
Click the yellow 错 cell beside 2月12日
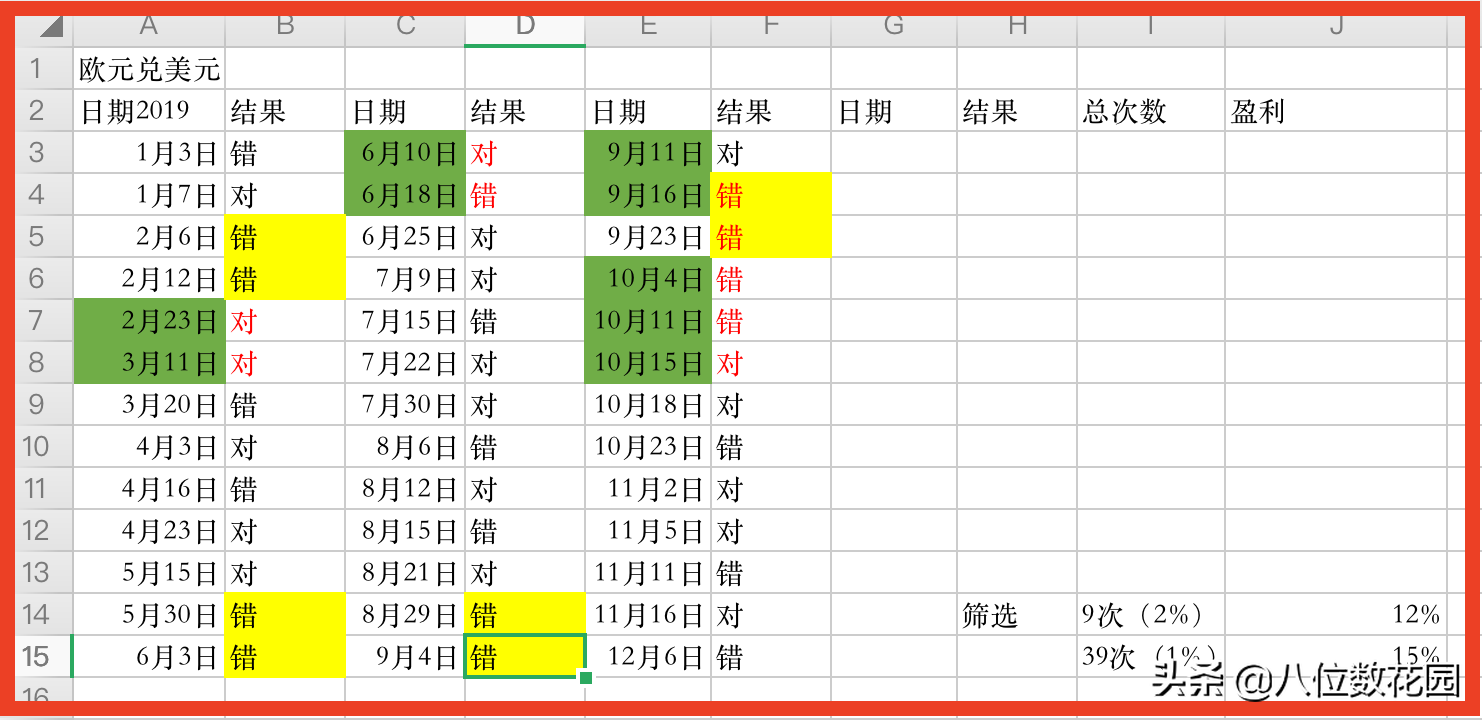tap(285, 279)
